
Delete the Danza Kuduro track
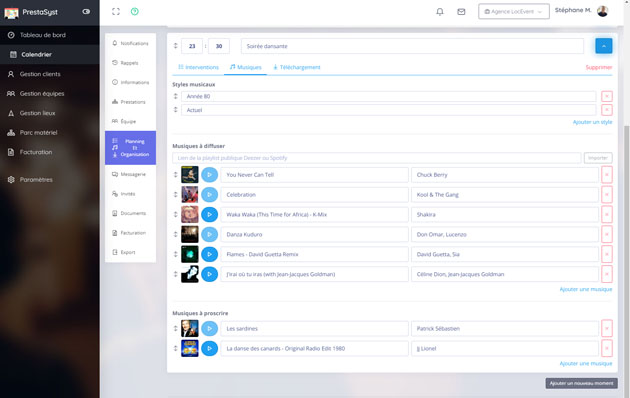pyautogui.click(x=607, y=234)
